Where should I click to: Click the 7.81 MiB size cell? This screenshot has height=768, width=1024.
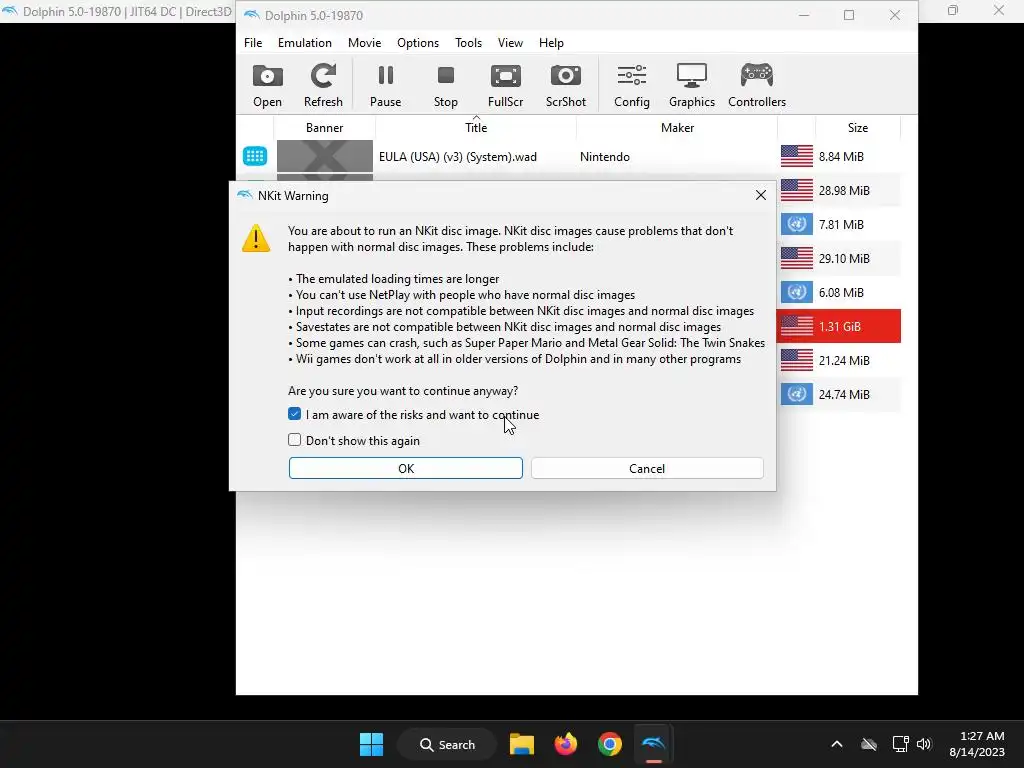click(841, 225)
